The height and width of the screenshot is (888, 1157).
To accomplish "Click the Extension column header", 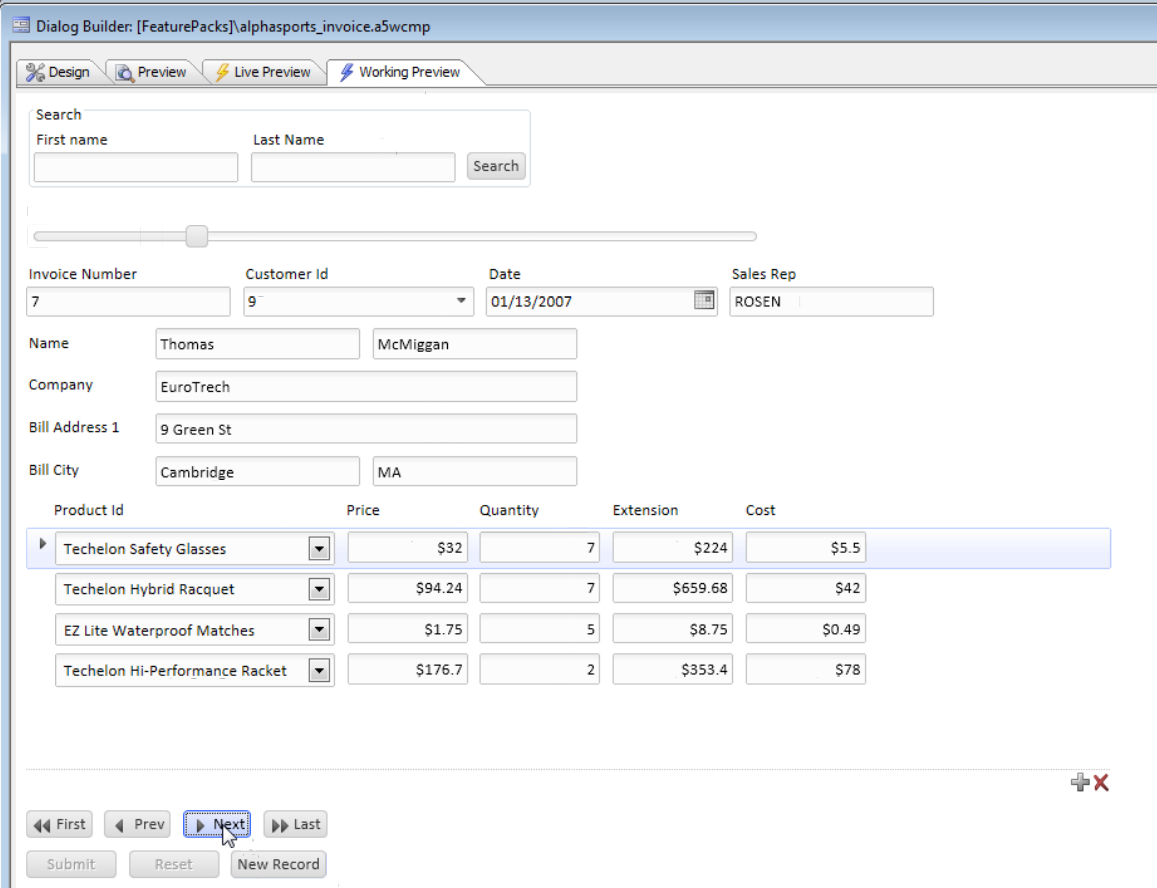I will click(645, 510).
